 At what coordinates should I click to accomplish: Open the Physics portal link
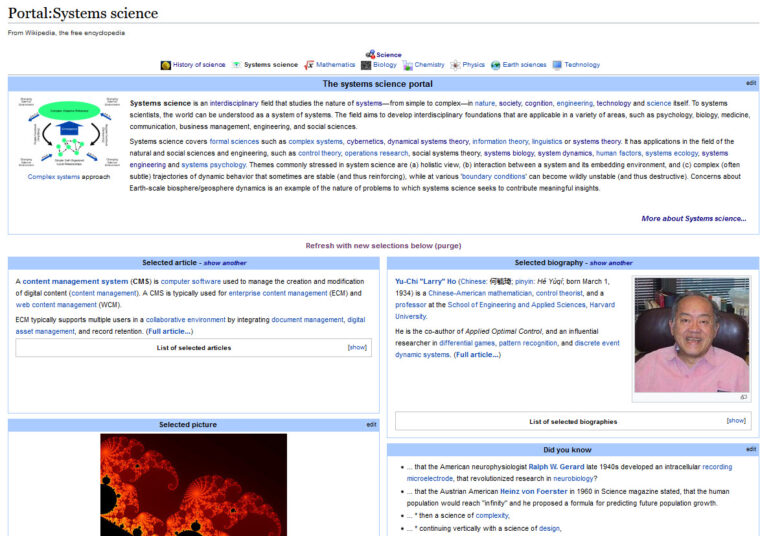474,65
